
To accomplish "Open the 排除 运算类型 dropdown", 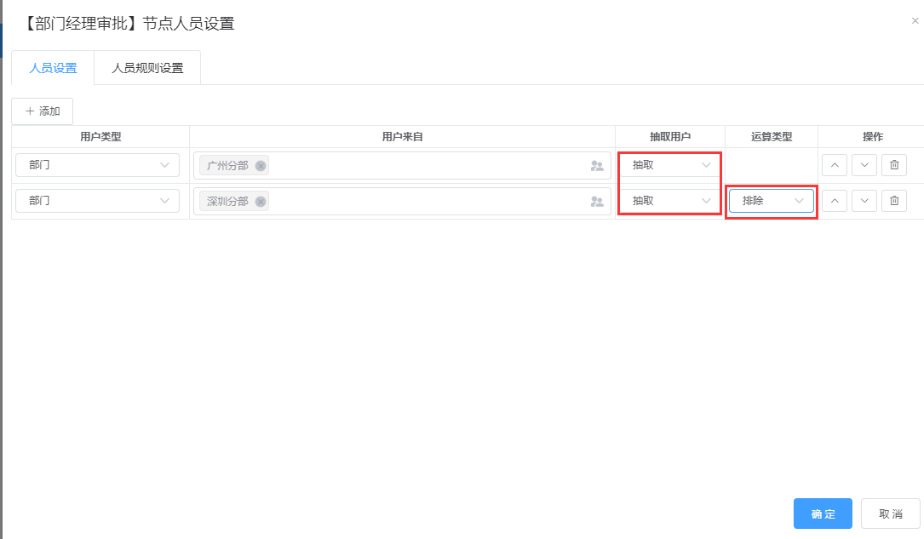I will (x=771, y=201).
